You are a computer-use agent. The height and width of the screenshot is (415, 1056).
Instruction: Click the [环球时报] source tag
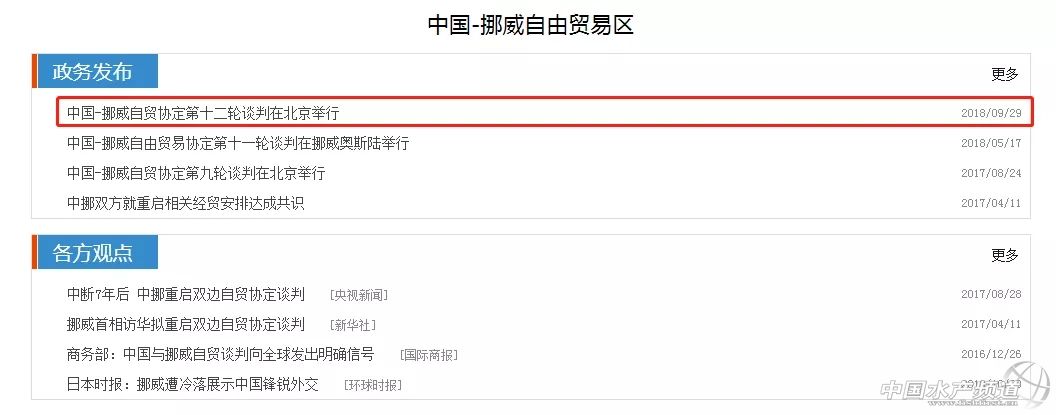pos(372,385)
